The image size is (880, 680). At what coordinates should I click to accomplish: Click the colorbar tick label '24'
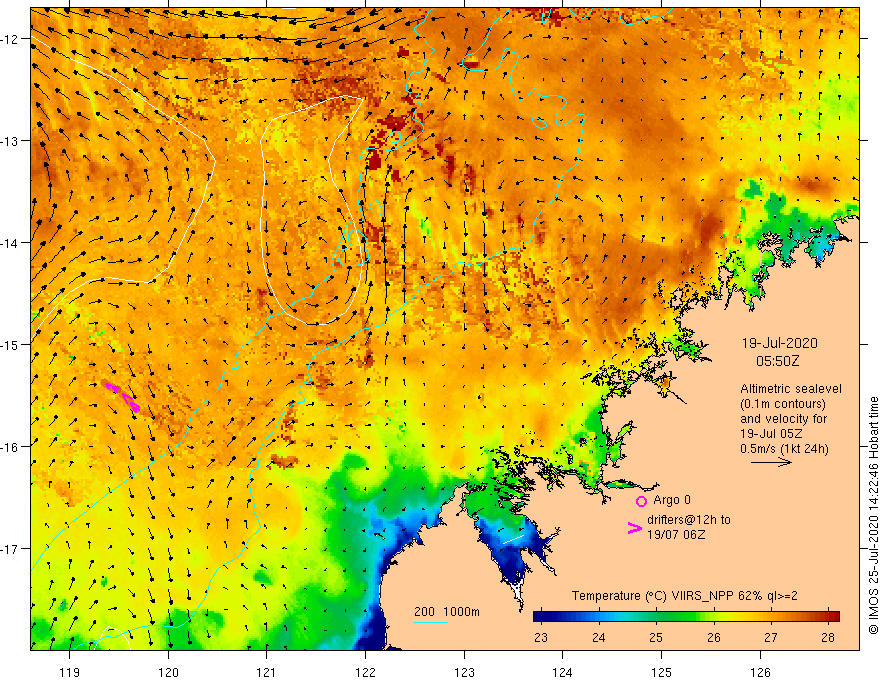click(599, 638)
